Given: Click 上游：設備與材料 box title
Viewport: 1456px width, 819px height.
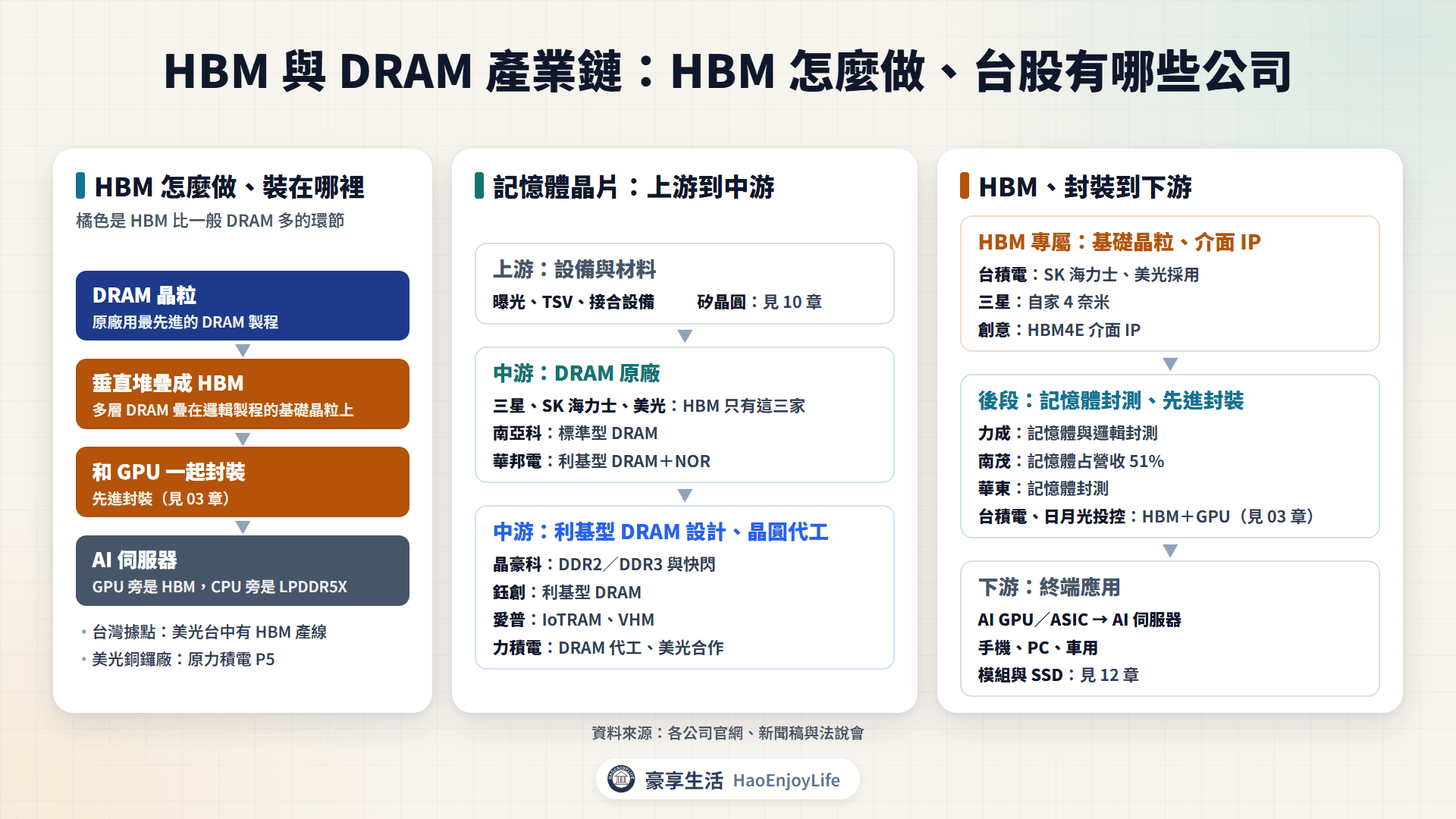Looking at the screenshot, I should pyautogui.click(x=574, y=269).
